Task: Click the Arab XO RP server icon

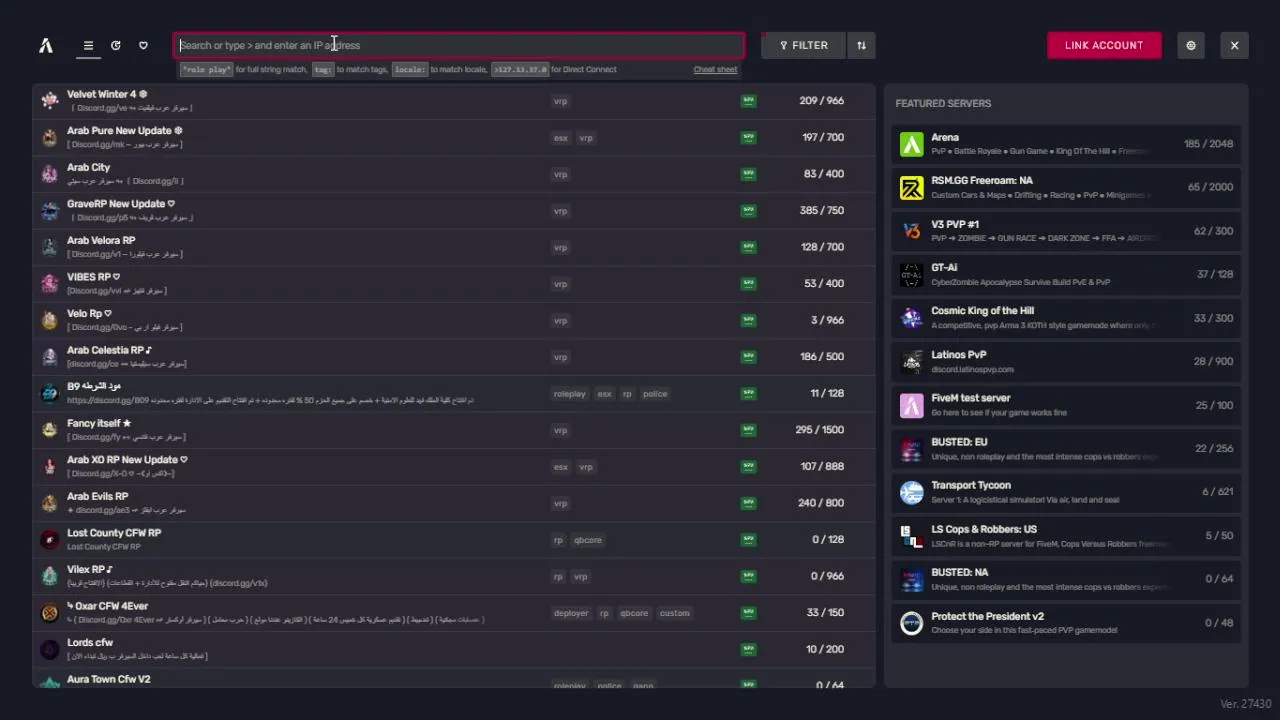Action: (x=49, y=466)
